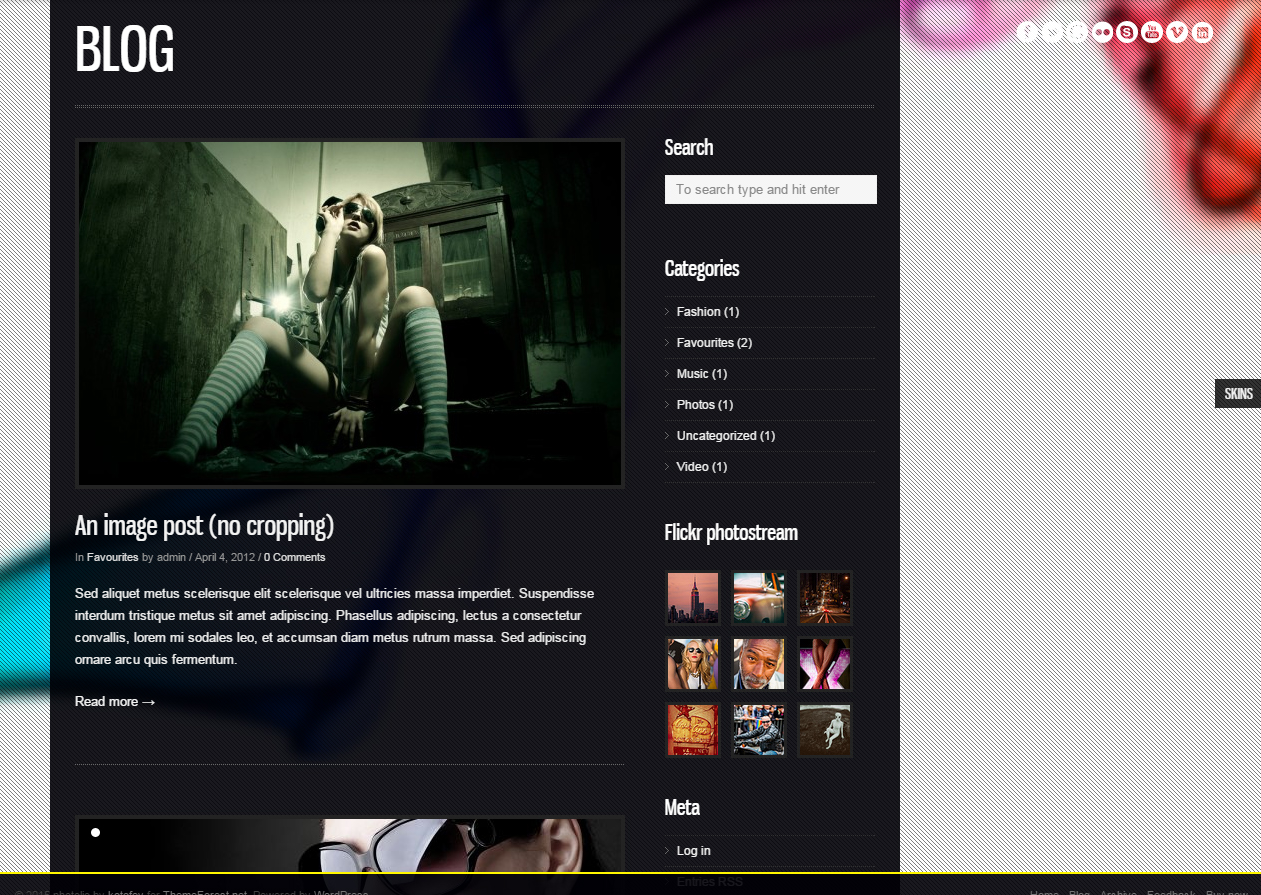
Task: Open the Vimeo social icon
Action: [1177, 32]
